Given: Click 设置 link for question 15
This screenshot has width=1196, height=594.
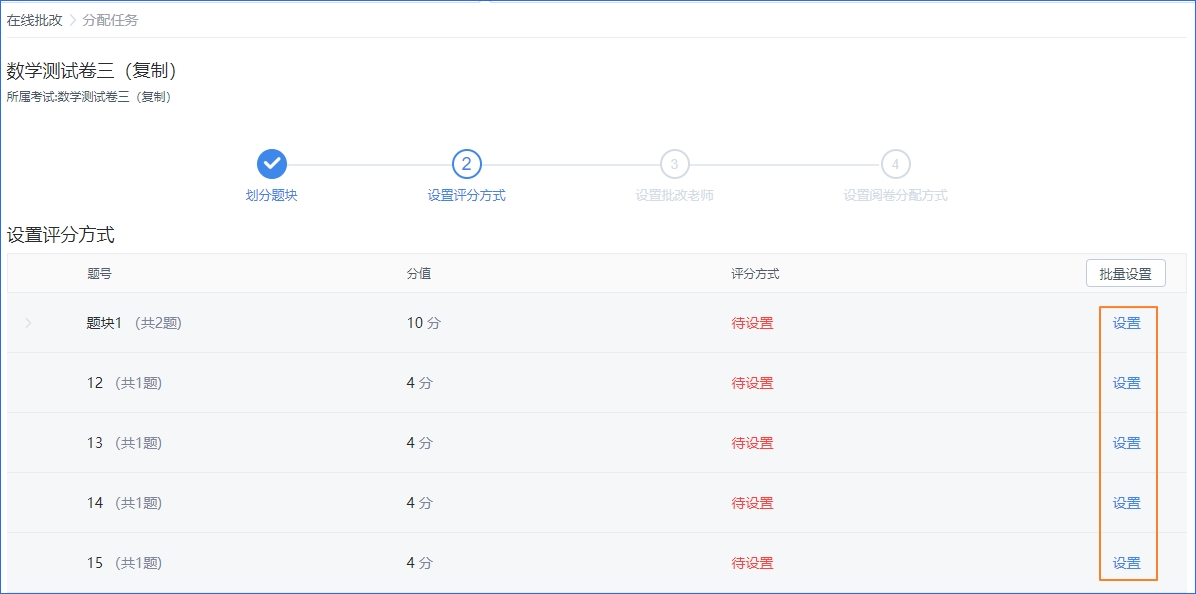Looking at the screenshot, I should click(x=1127, y=563).
